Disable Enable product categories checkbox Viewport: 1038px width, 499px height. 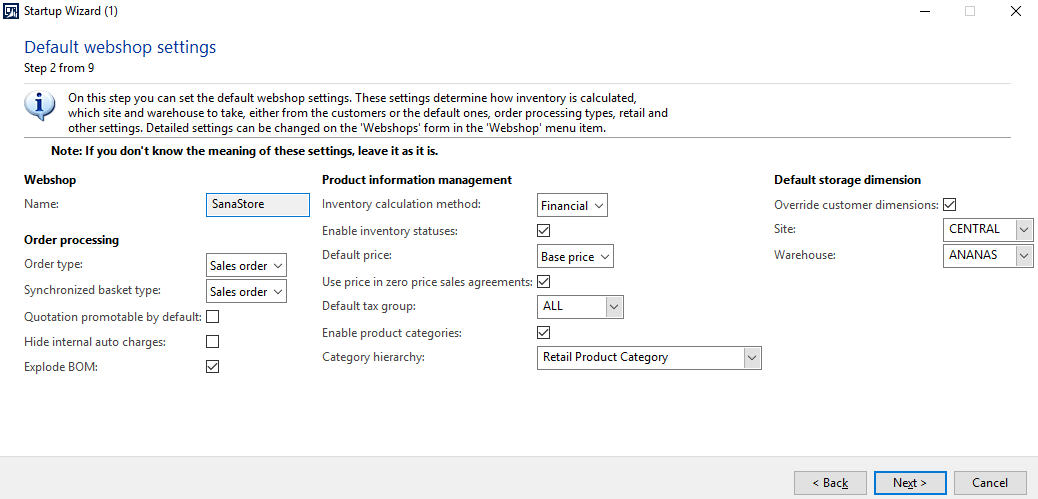[x=543, y=332]
